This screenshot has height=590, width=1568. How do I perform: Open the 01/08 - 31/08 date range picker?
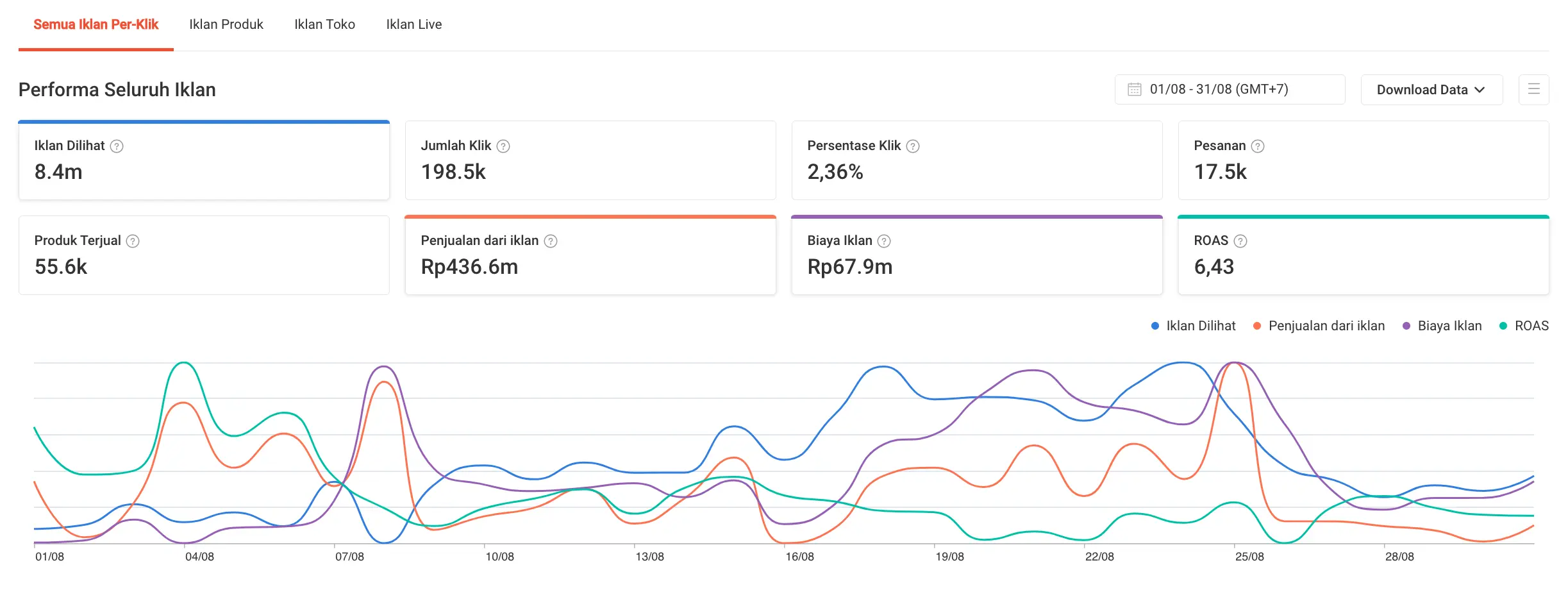click(1229, 90)
